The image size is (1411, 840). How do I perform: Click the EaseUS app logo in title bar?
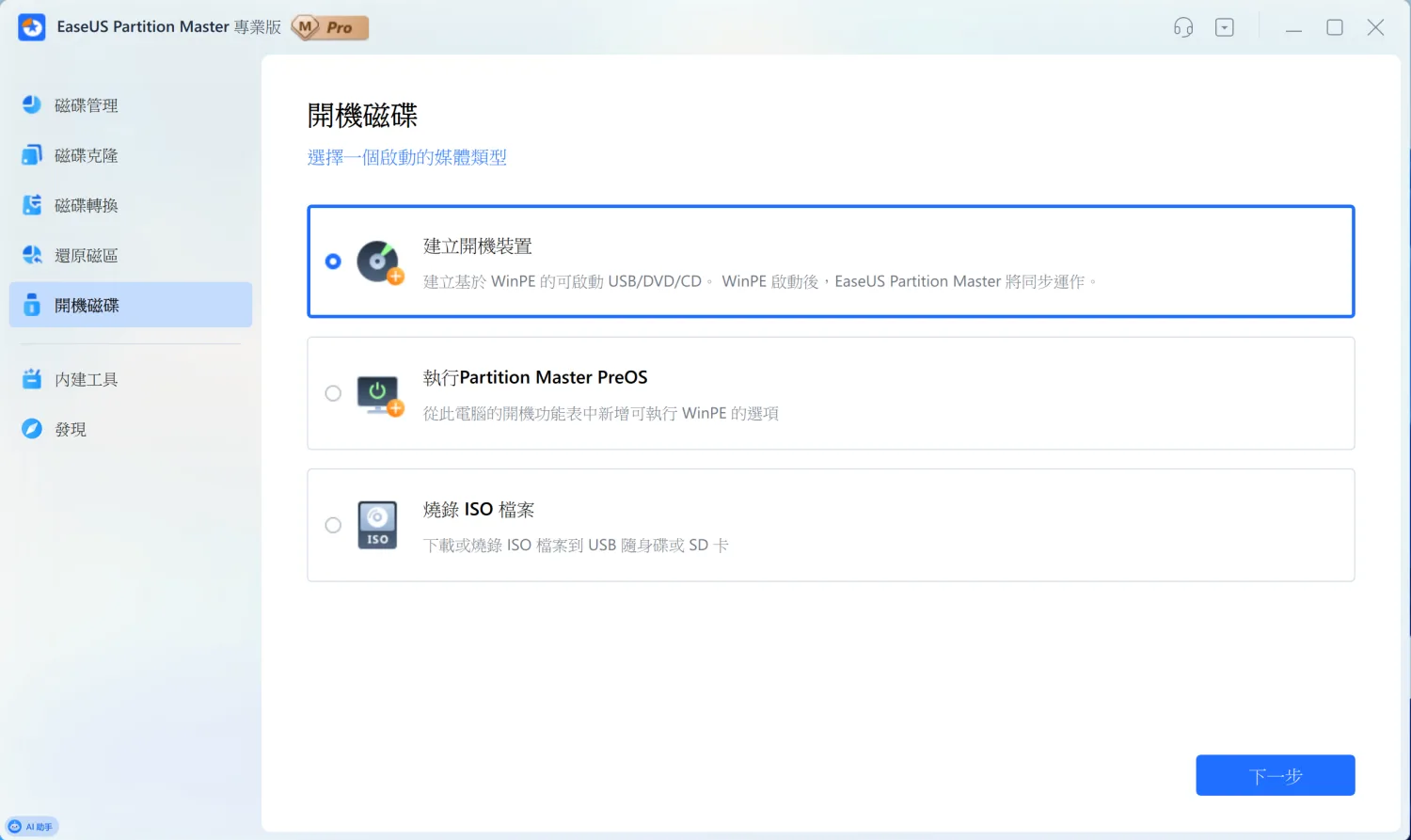32,27
